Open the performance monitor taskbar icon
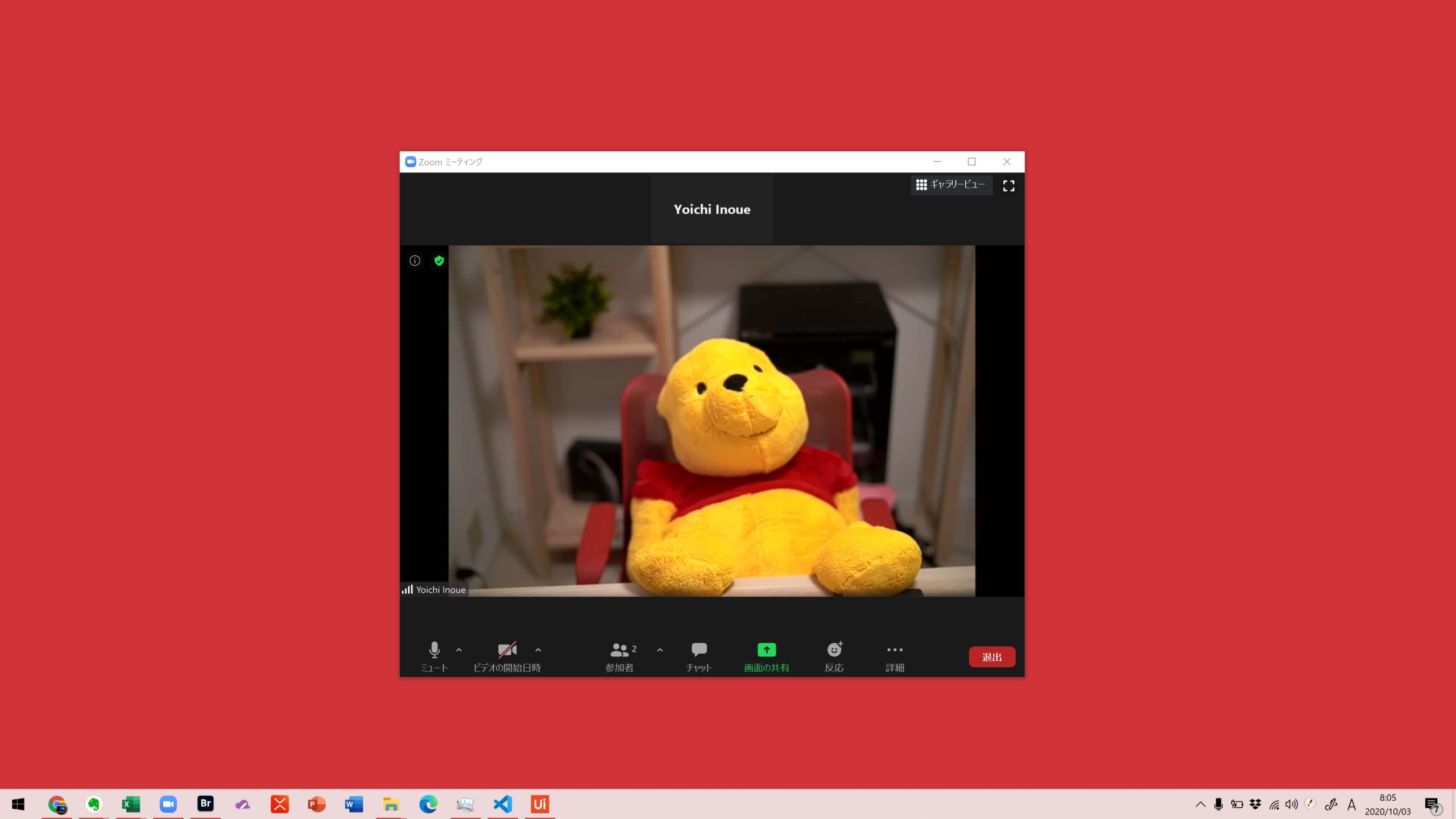This screenshot has height=819, width=1456. click(x=465, y=804)
